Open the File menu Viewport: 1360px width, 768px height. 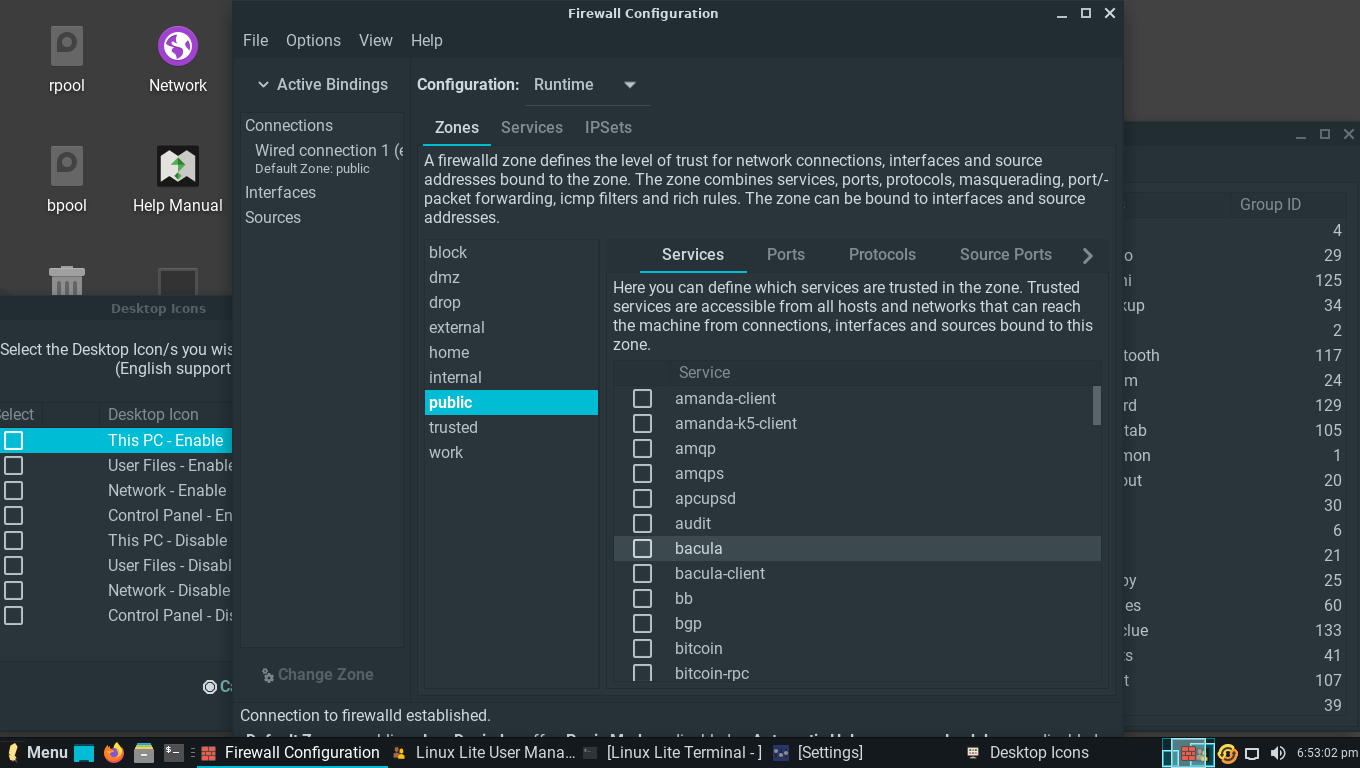tap(256, 40)
